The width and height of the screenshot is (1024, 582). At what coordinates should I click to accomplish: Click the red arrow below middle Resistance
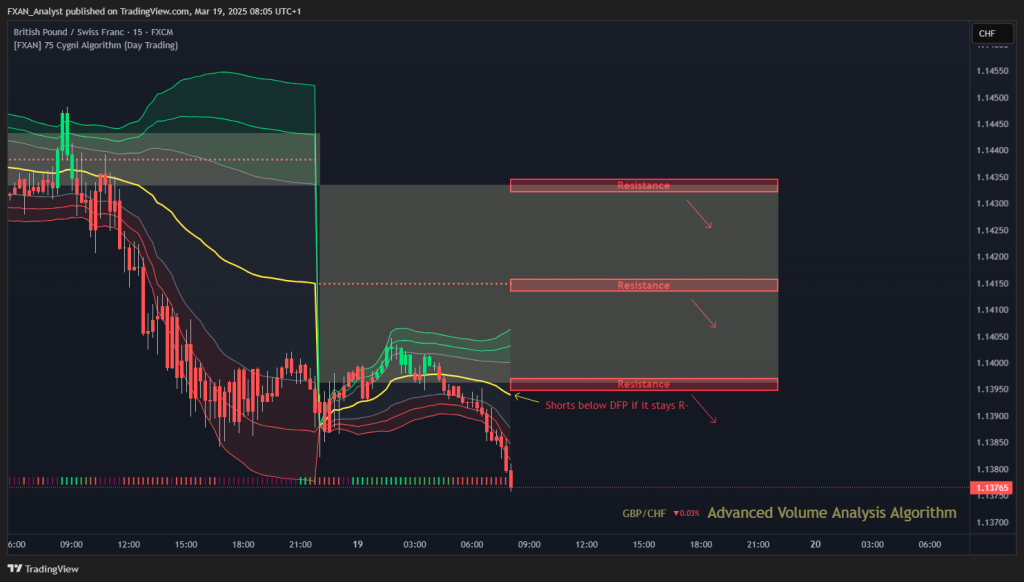click(x=704, y=314)
